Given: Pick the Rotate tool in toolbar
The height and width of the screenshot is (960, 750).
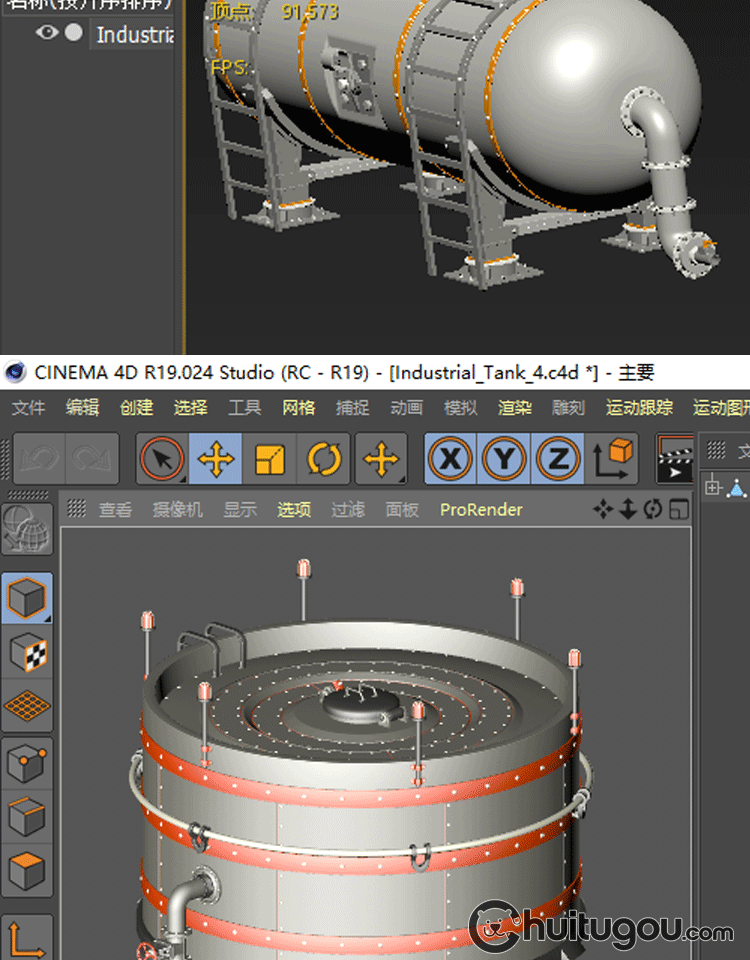Looking at the screenshot, I should point(324,459).
